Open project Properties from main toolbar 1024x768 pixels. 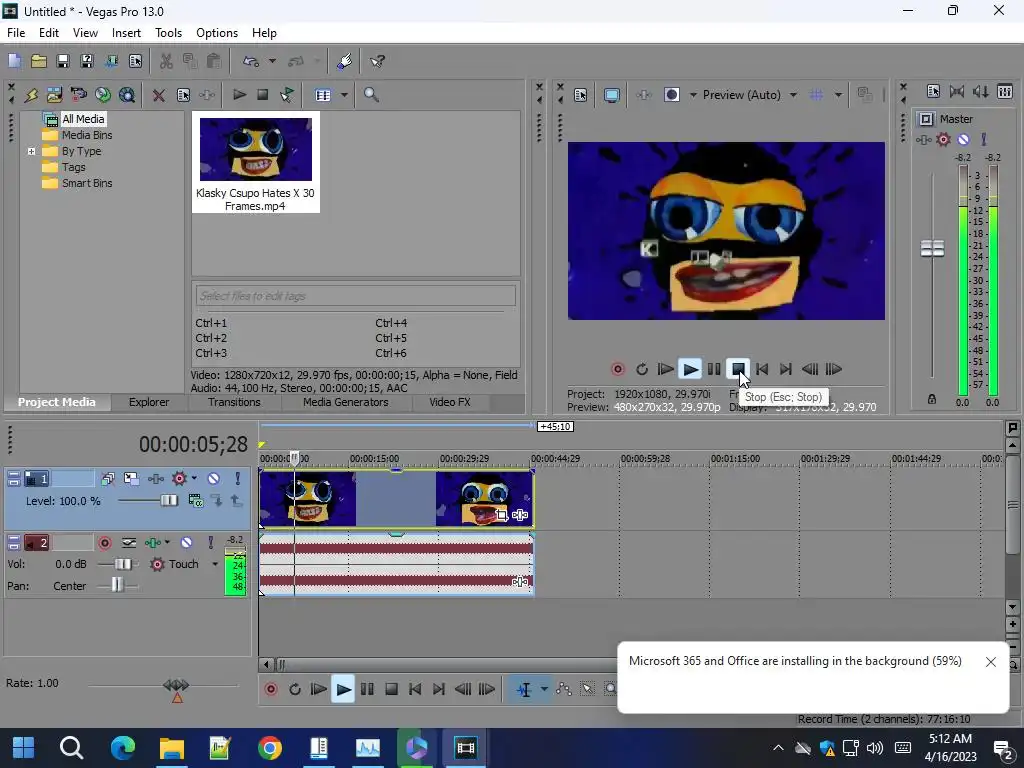pyautogui.click(x=135, y=61)
